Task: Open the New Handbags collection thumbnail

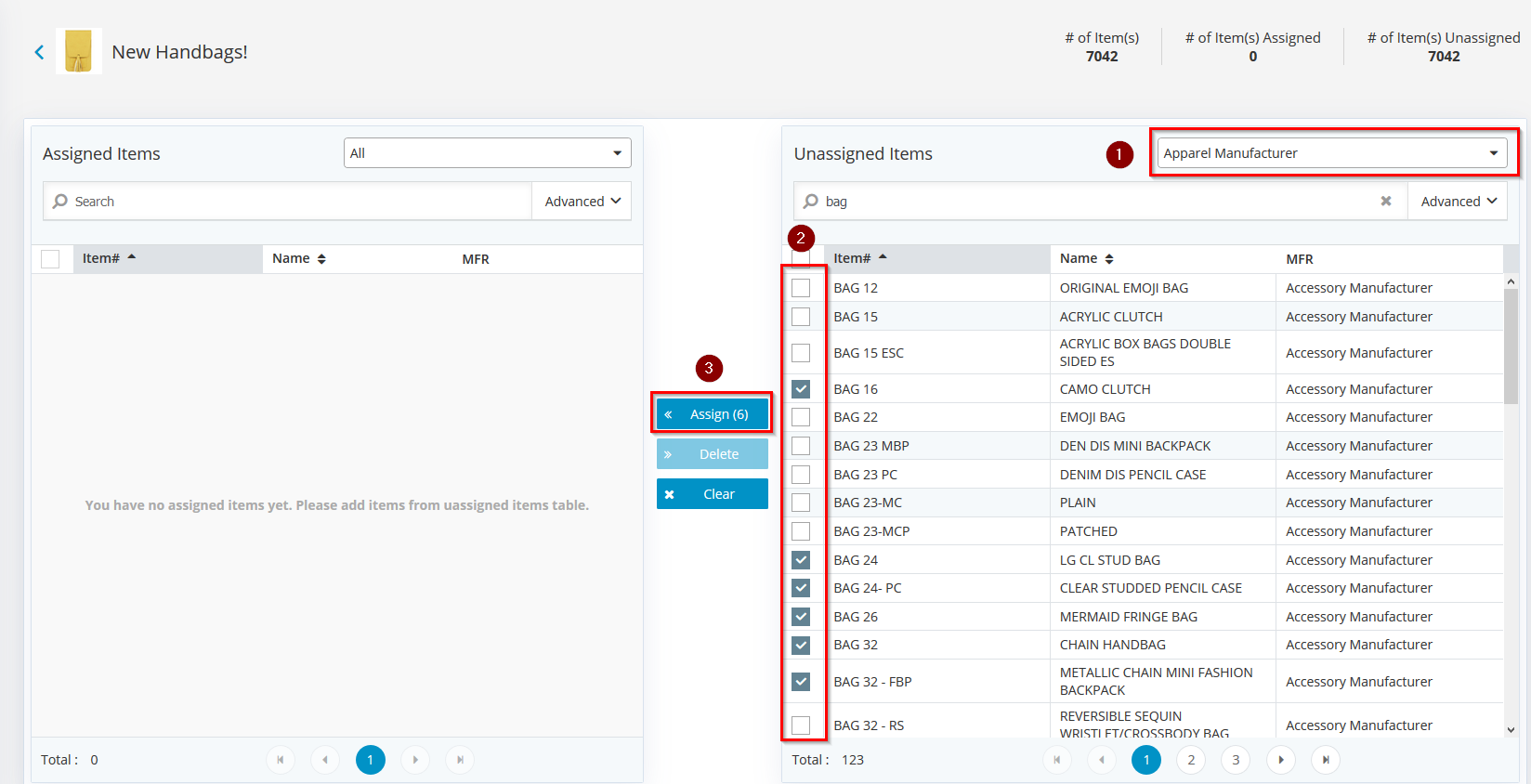Action: point(79,51)
